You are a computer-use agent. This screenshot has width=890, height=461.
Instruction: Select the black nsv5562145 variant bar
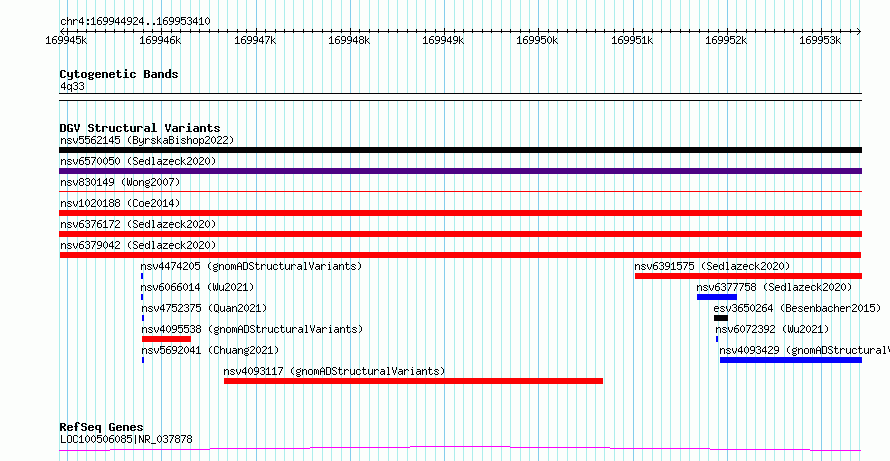[x=460, y=150]
